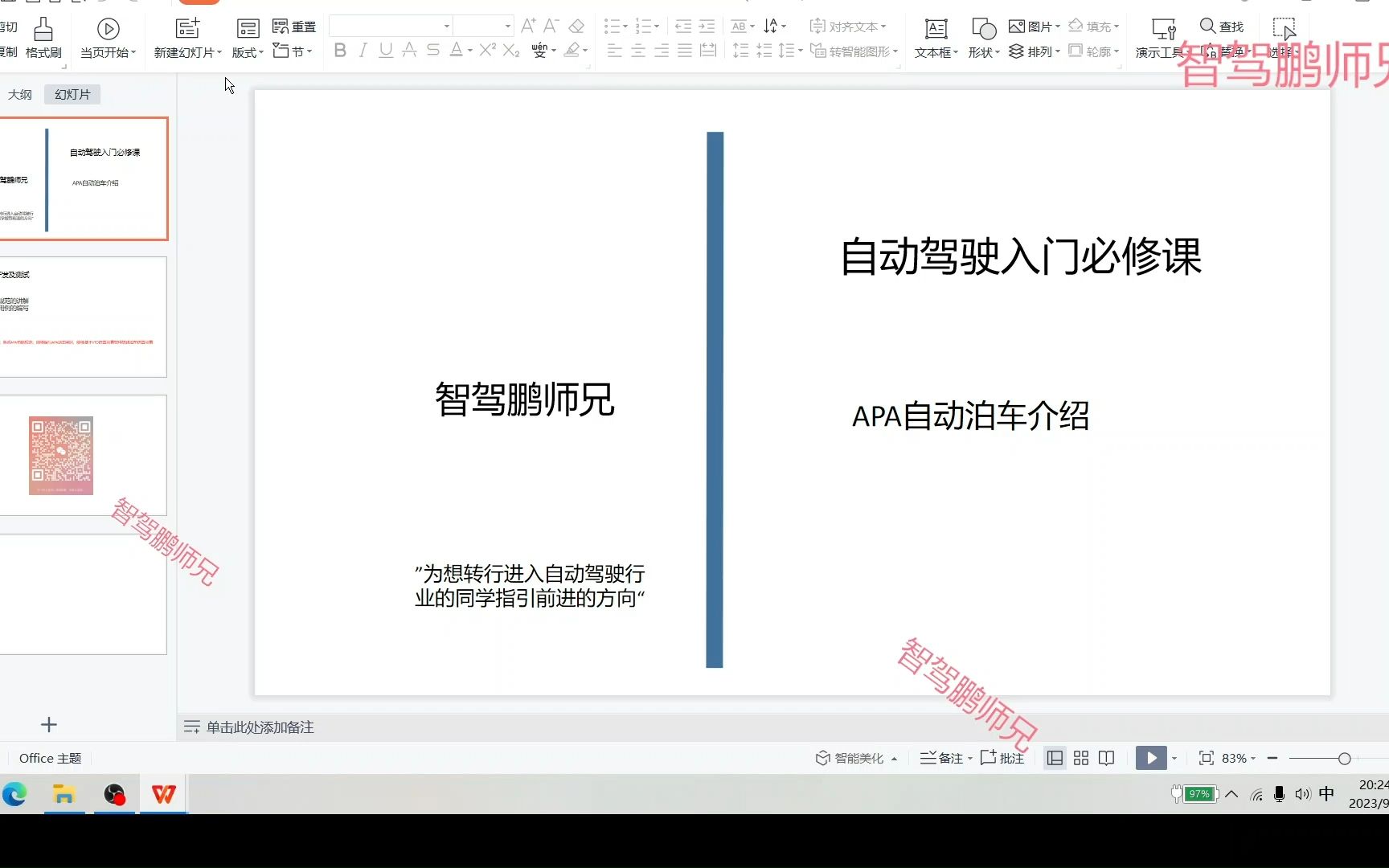Start slideshow from current slide icon

[x=108, y=30]
